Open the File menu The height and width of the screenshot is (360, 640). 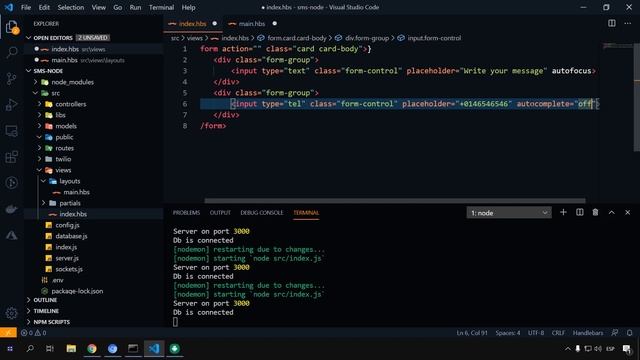point(26,7)
